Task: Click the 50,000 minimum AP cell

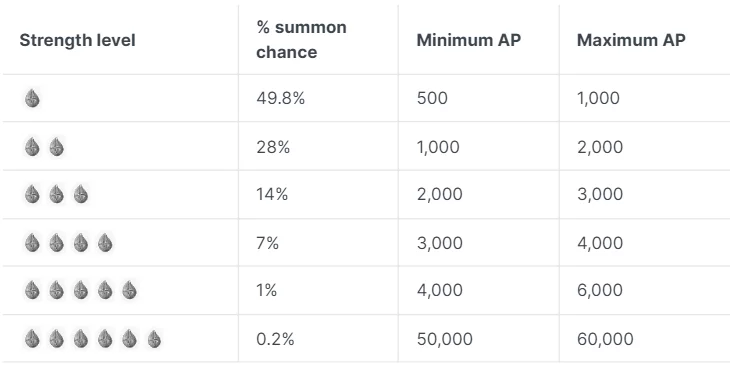Action: point(445,339)
